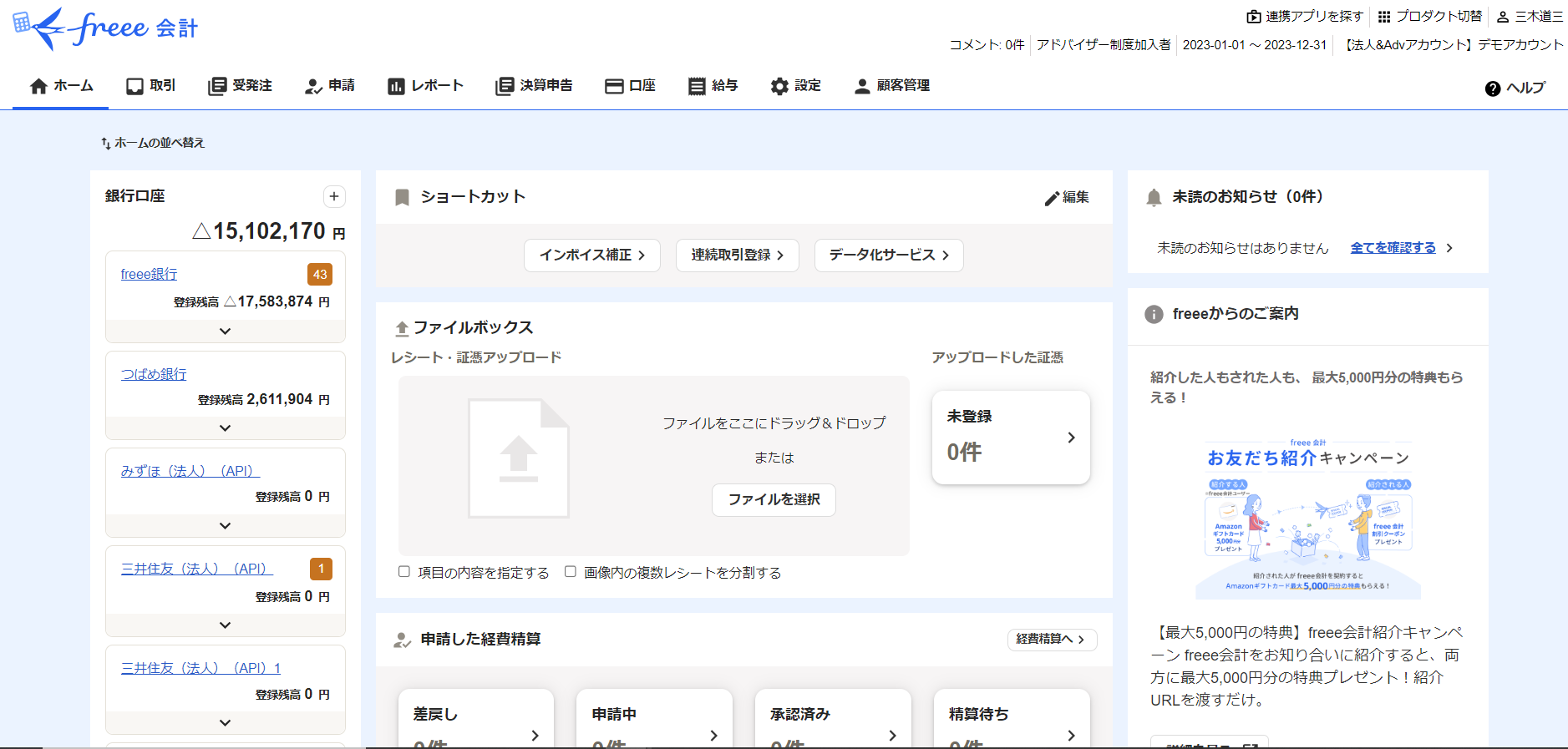The width and height of the screenshot is (1568, 749).
Task: Expand the freee銀行 account details chevron
Action: (225, 331)
